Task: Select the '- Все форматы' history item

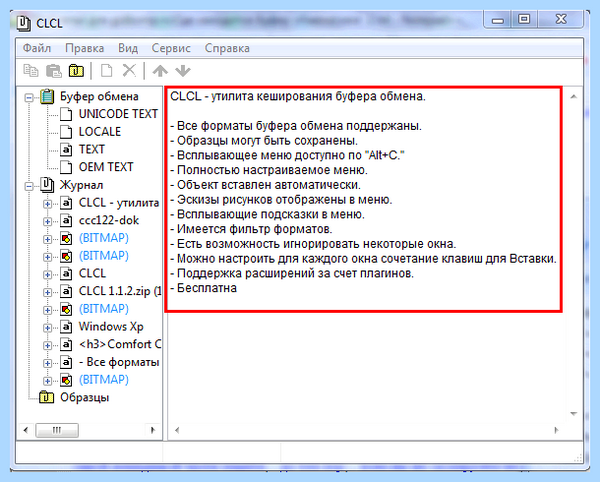Action: pos(119,362)
